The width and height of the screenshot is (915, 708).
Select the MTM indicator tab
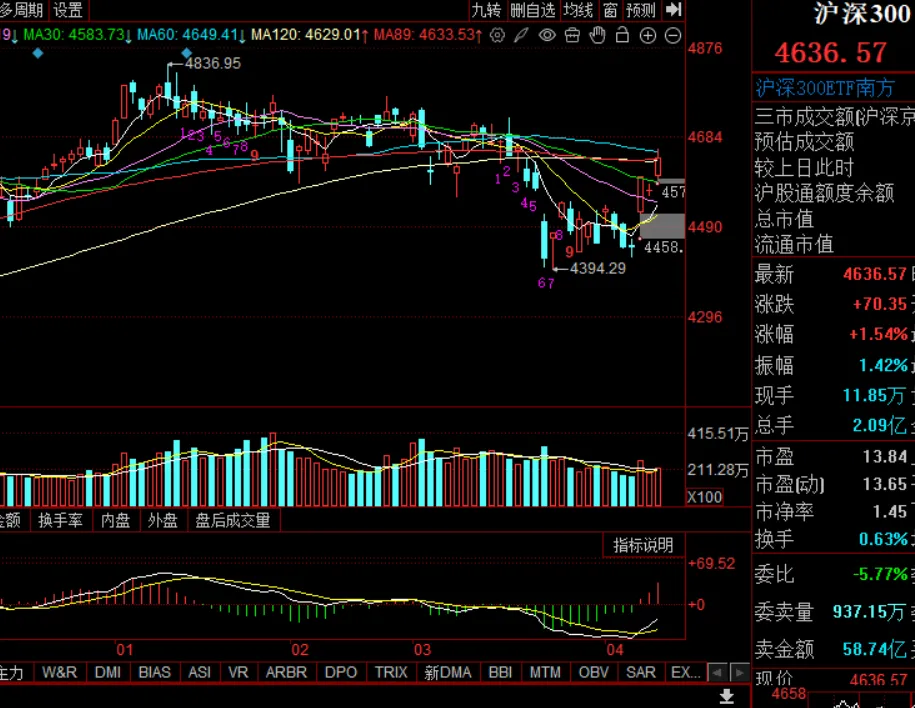pos(545,672)
